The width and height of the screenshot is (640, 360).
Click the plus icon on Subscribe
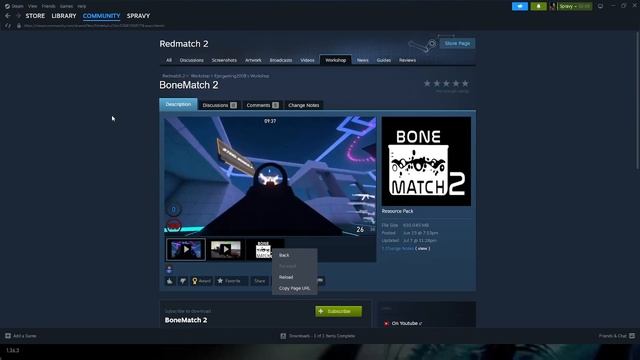click(x=321, y=311)
